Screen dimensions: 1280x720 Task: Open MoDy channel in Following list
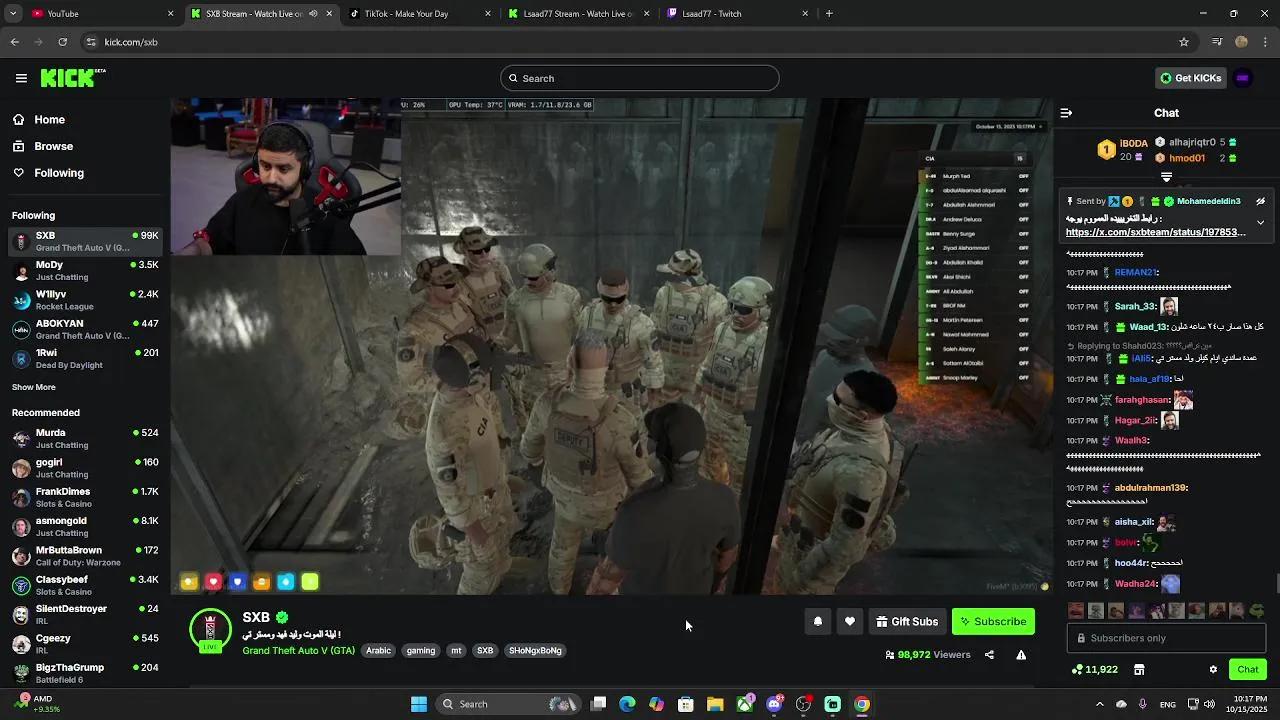coord(85,271)
